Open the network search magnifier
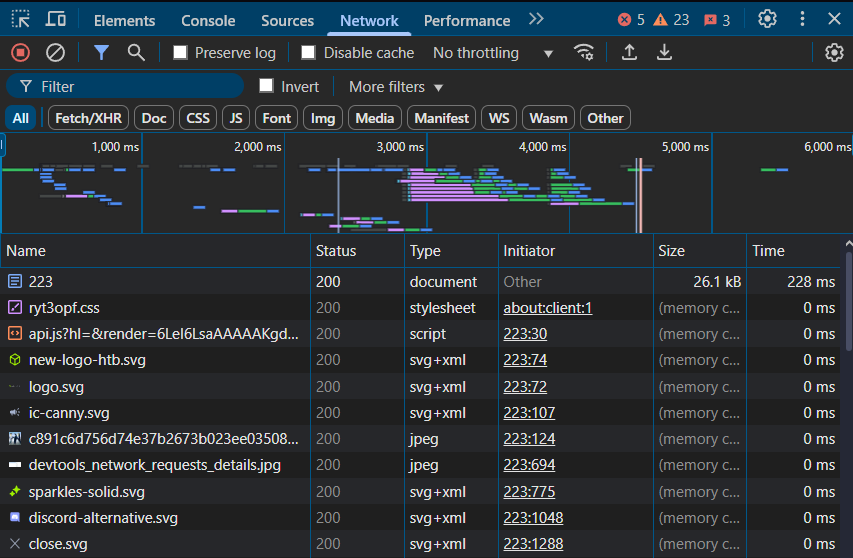Screen dimensions: 853x558 (x=136, y=53)
